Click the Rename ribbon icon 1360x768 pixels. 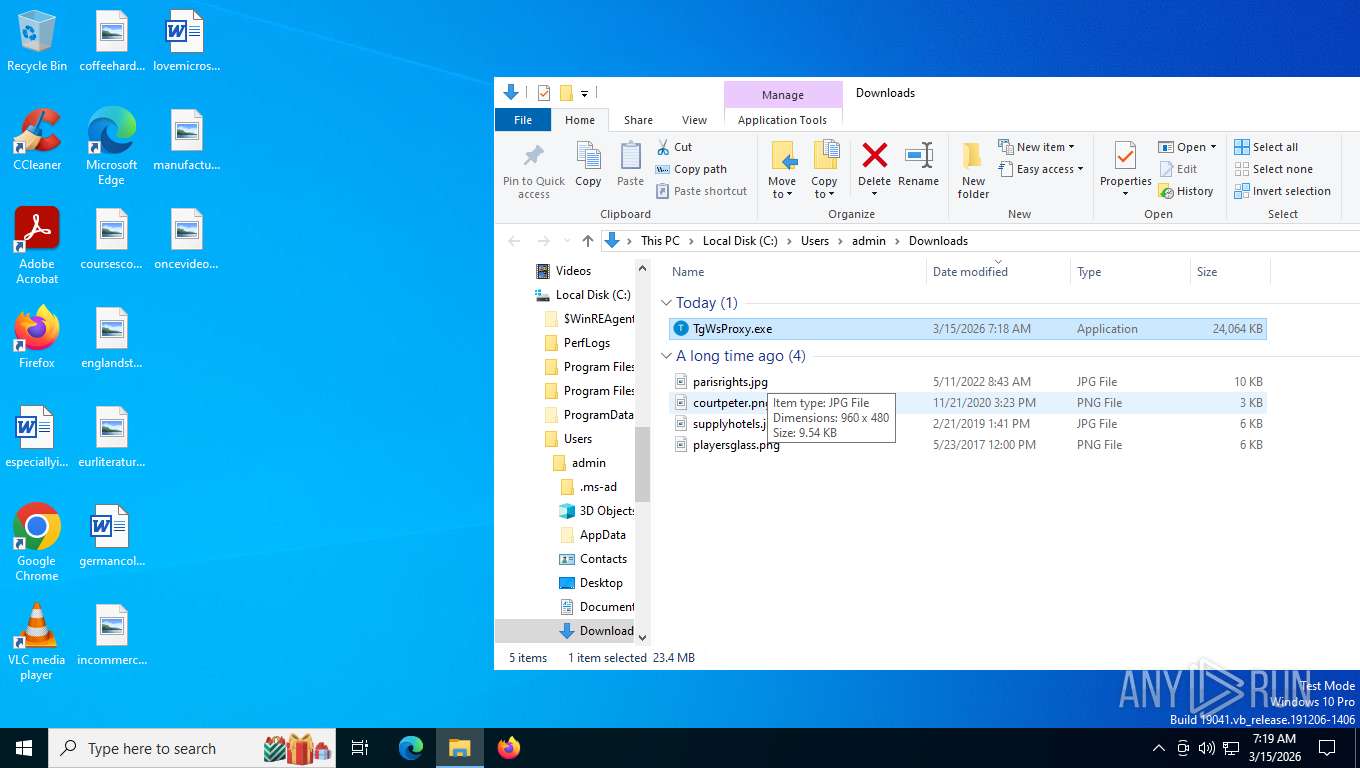pos(918,156)
